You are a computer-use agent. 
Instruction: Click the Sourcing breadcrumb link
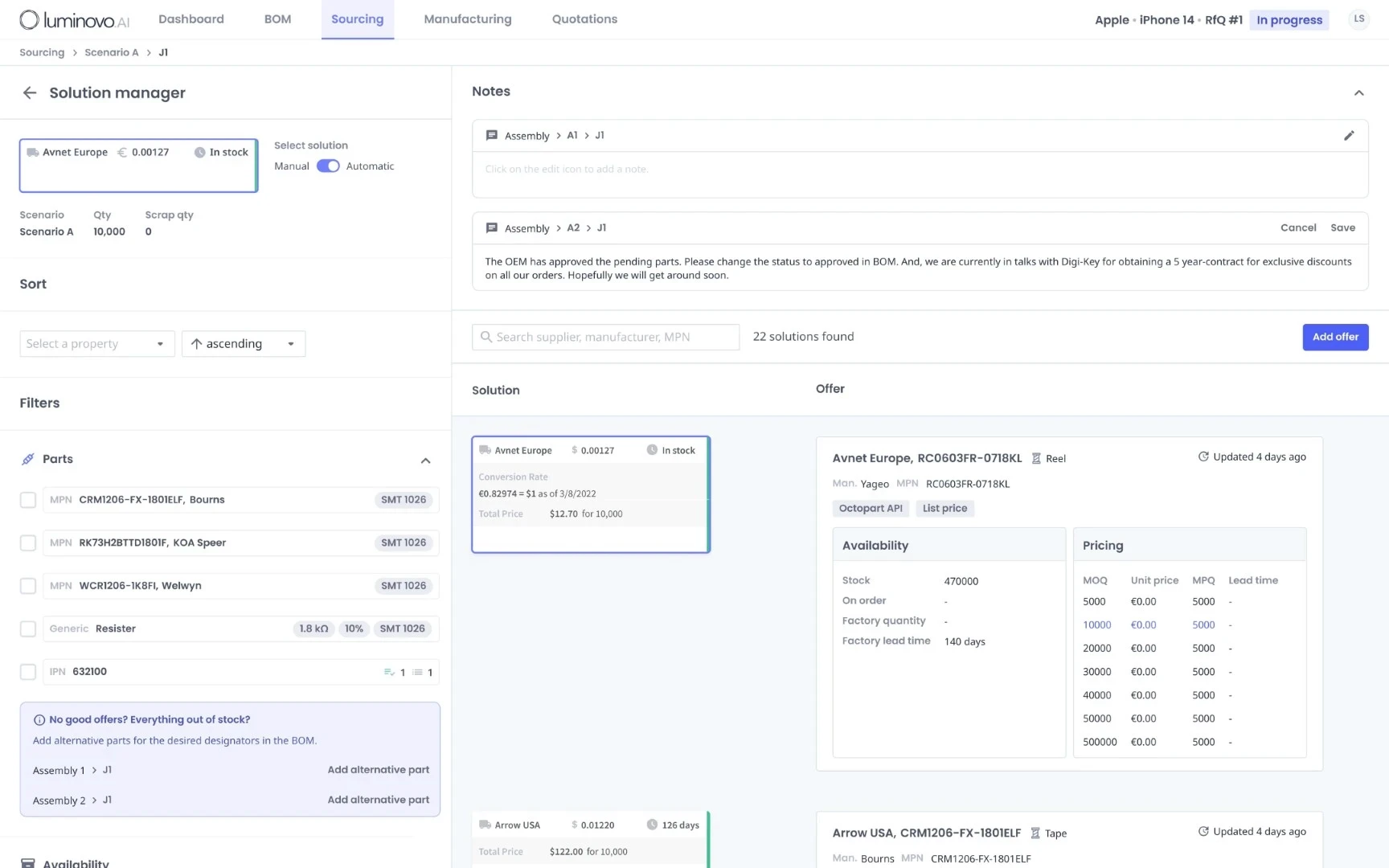pos(42,52)
